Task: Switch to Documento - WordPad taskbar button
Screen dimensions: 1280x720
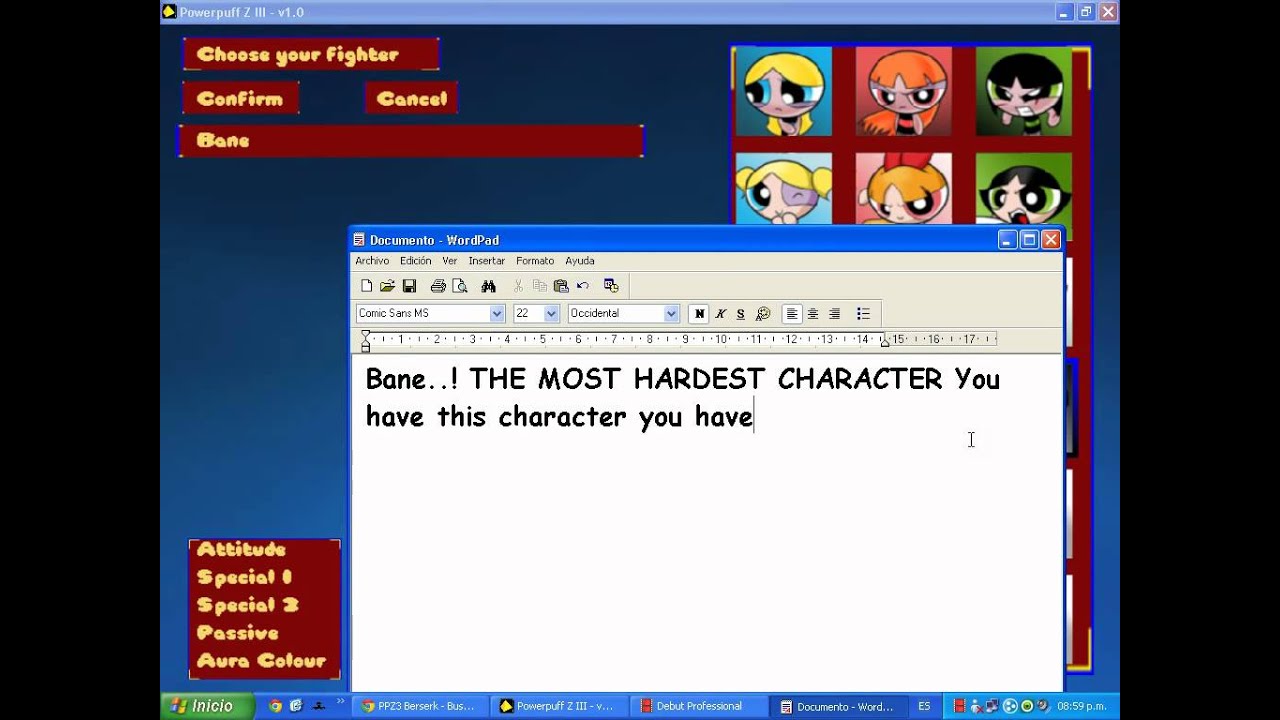Action: pos(838,706)
